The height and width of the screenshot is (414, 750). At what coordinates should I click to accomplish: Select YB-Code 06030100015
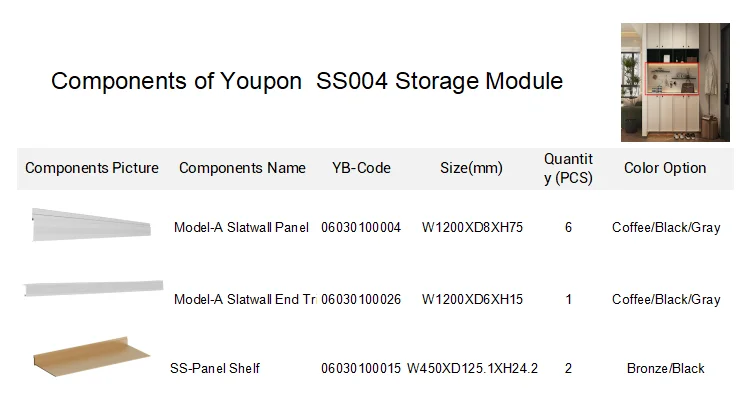coord(361,369)
